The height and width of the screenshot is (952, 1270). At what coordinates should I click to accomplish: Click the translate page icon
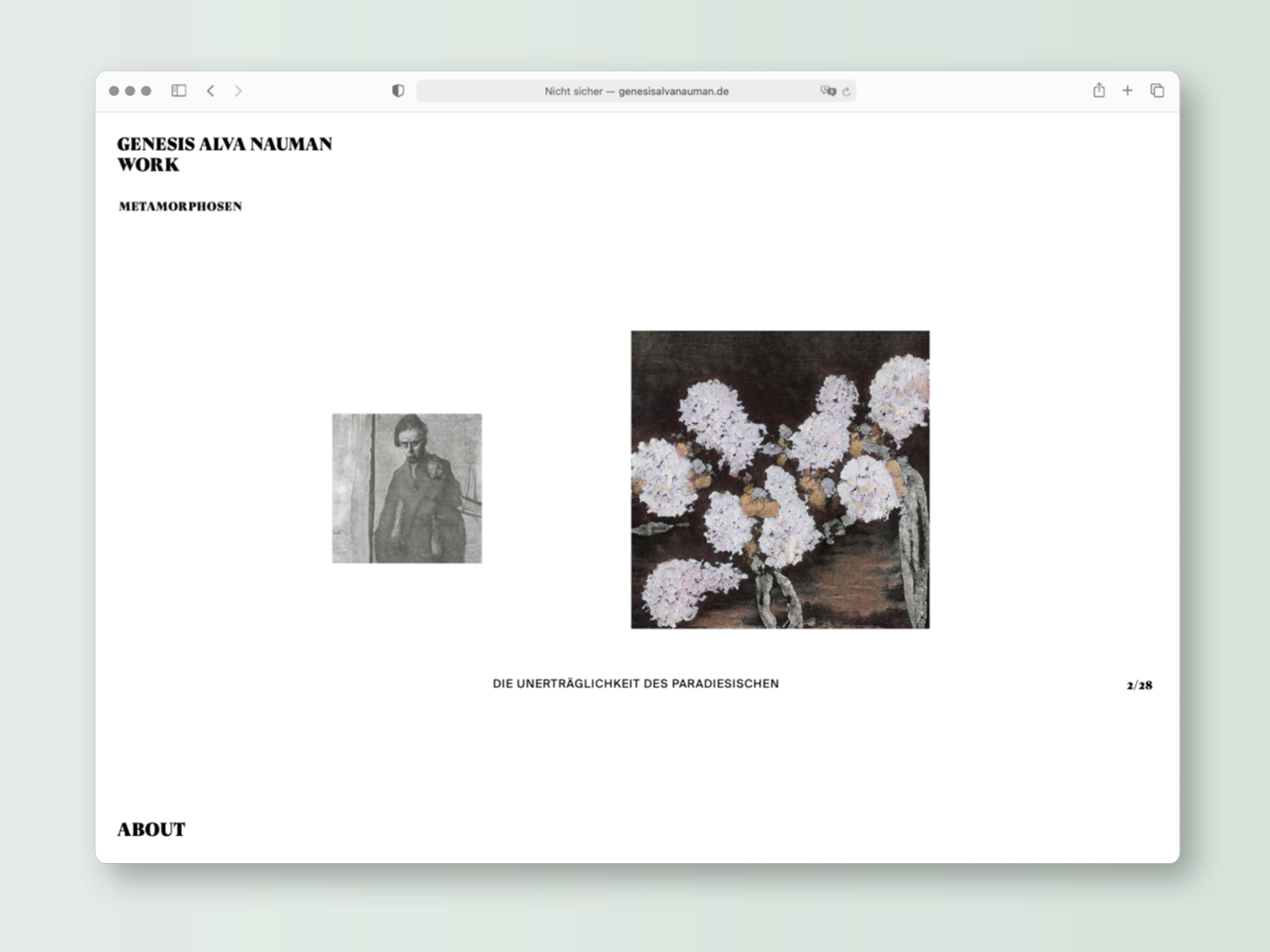[x=827, y=91]
